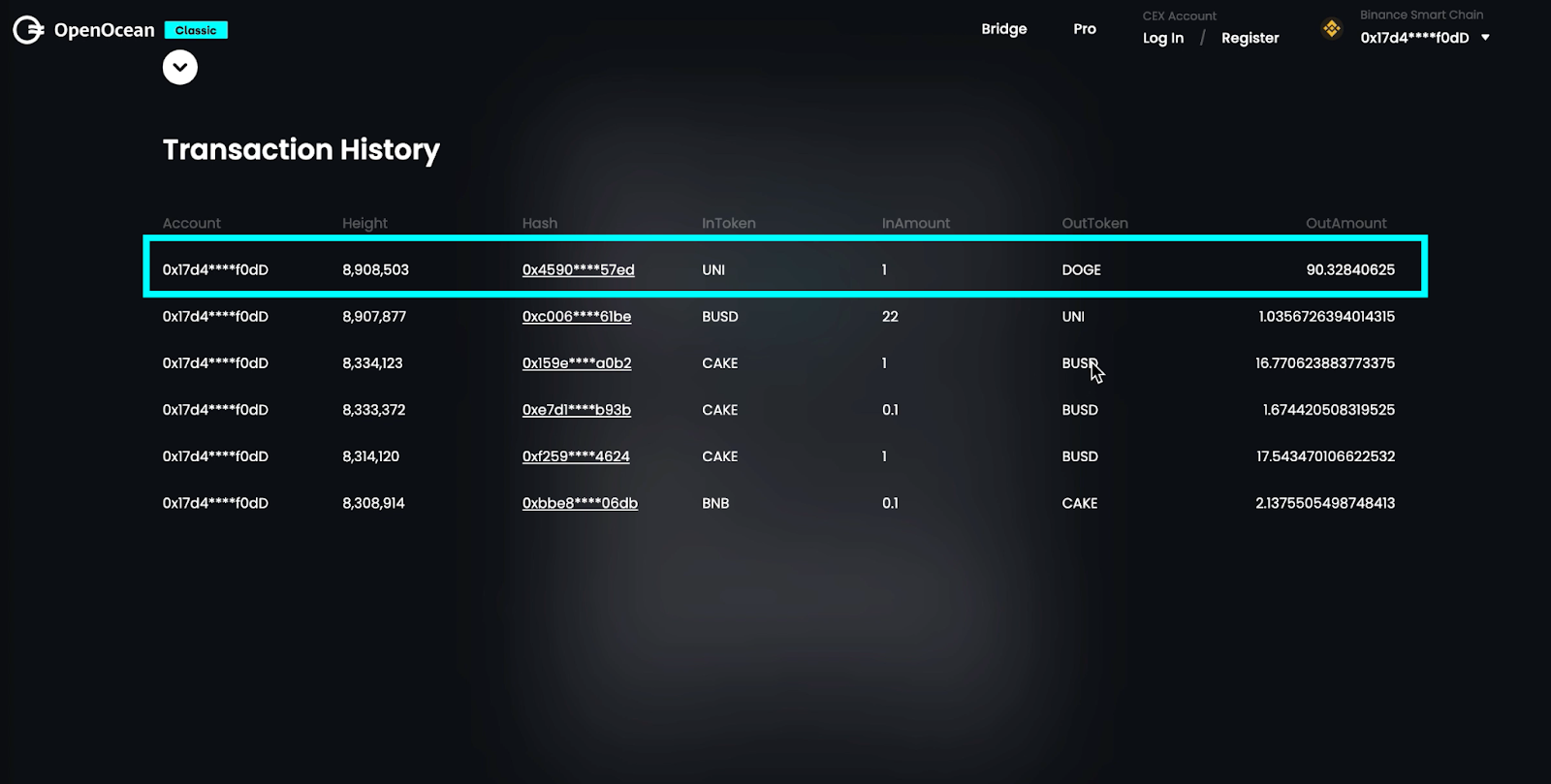Image resolution: width=1551 pixels, height=784 pixels.
Task: Click the Transaction History heading
Action: pyautogui.click(x=301, y=149)
